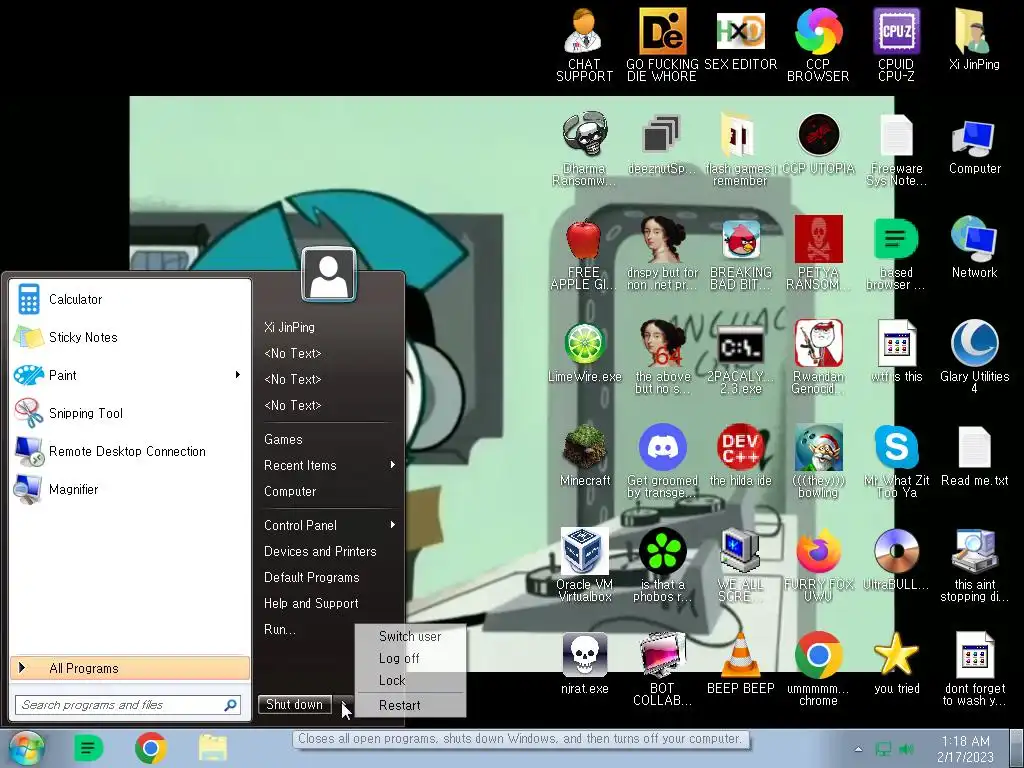The width and height of the screenshot is (1024, 768).
Task: Open shutdown options arrow beside Shut down
Action: point(345,705)
